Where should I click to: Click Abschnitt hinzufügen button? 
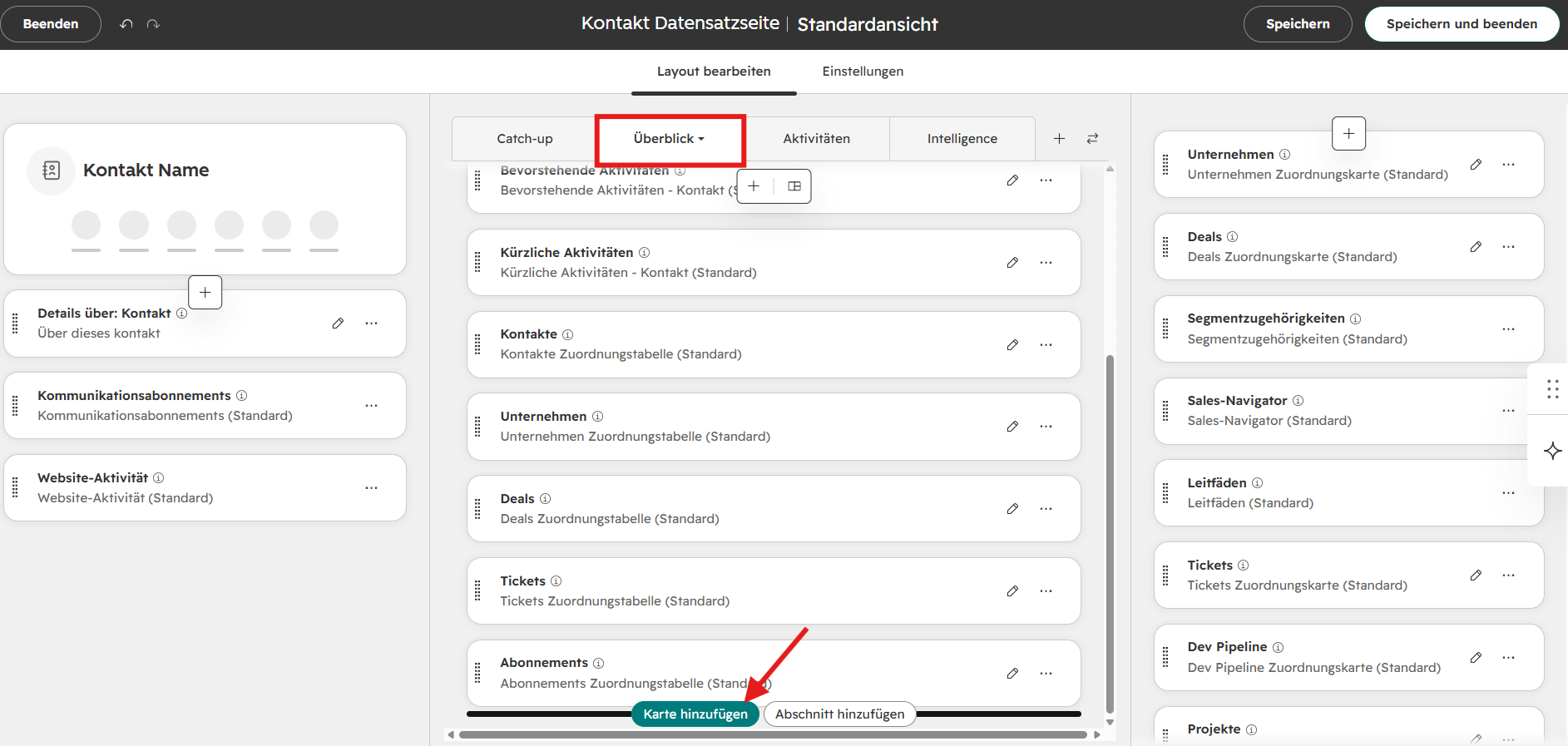tap(839, 714)
